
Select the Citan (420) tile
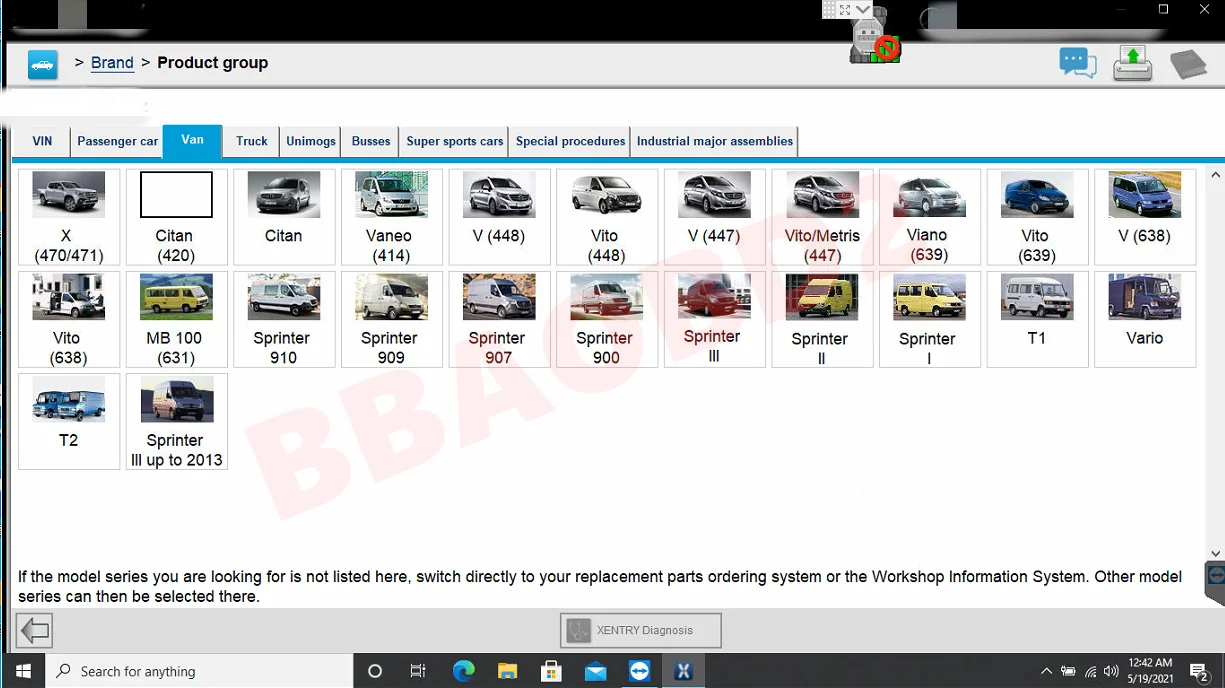176,217
